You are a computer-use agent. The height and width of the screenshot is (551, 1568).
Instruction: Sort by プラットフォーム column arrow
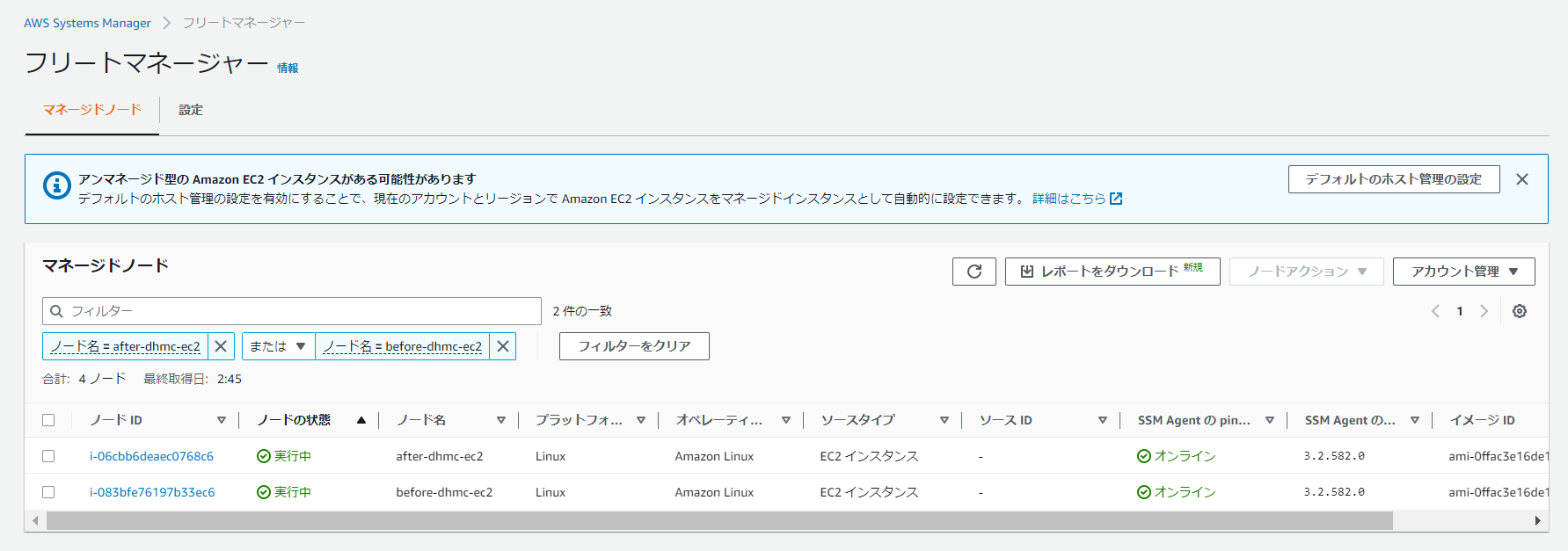pyautogui.click(x=641, y=420)
